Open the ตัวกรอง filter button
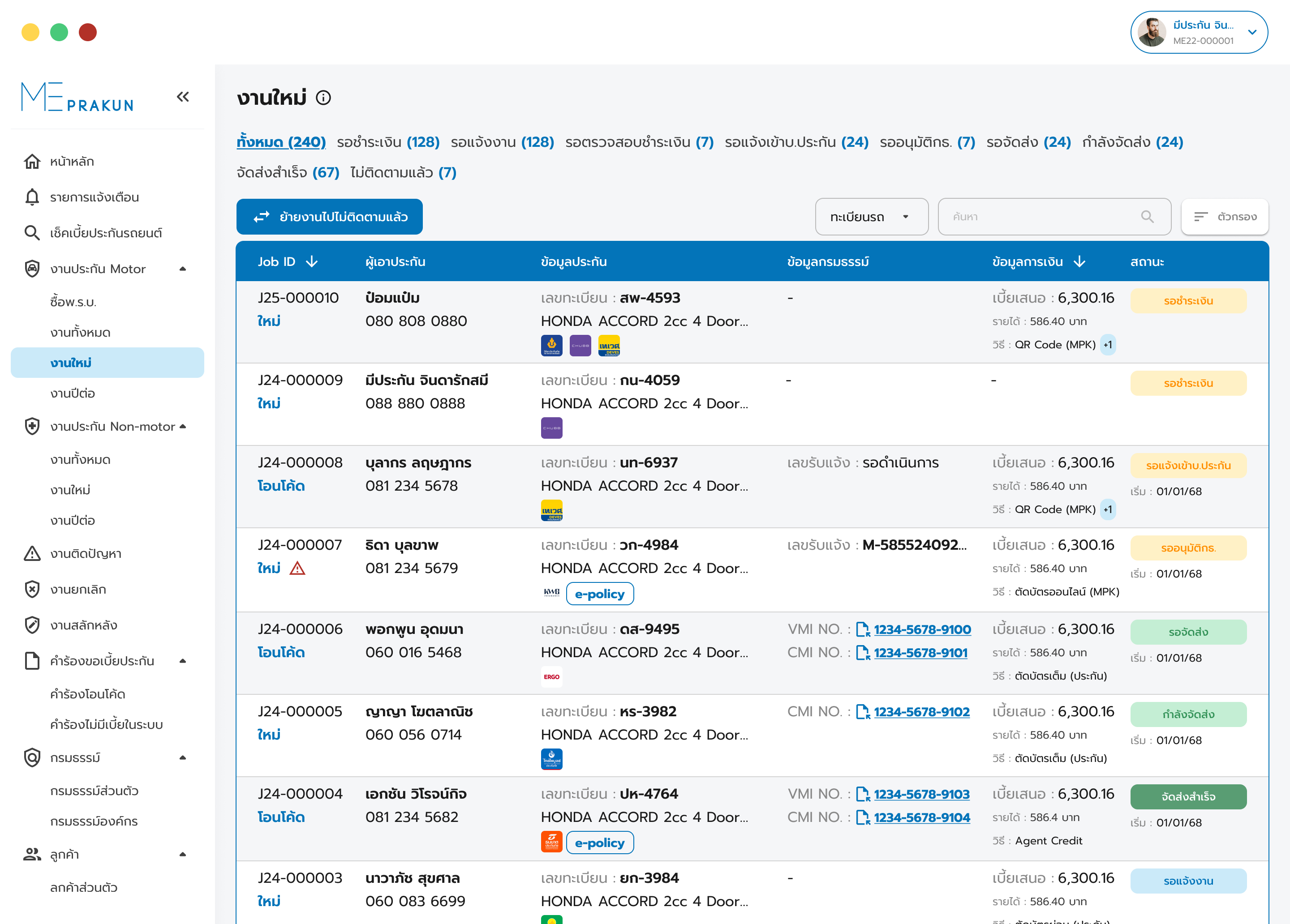This screenshot has height=924, width=1290. (x=1225, y=217)
